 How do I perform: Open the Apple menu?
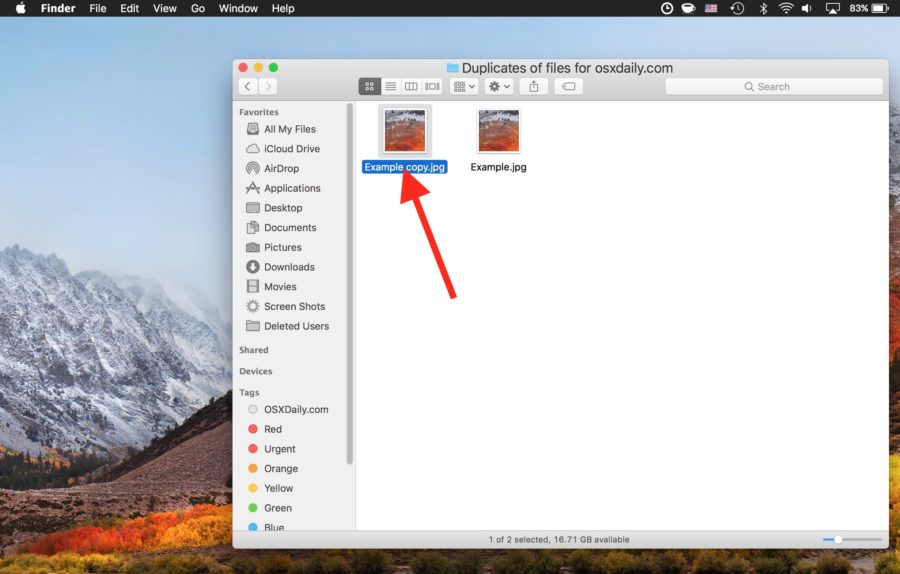click(20, 8)
